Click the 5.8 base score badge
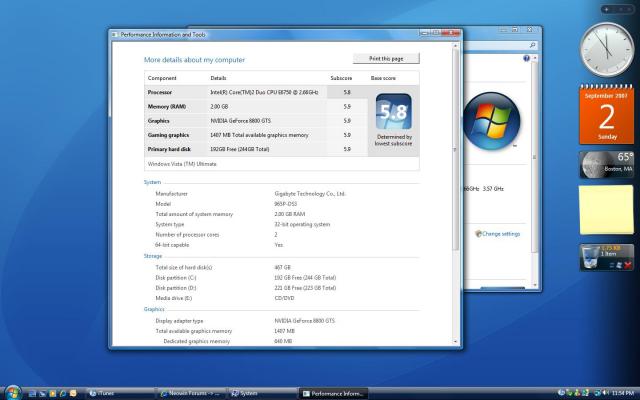 (393, 111)
